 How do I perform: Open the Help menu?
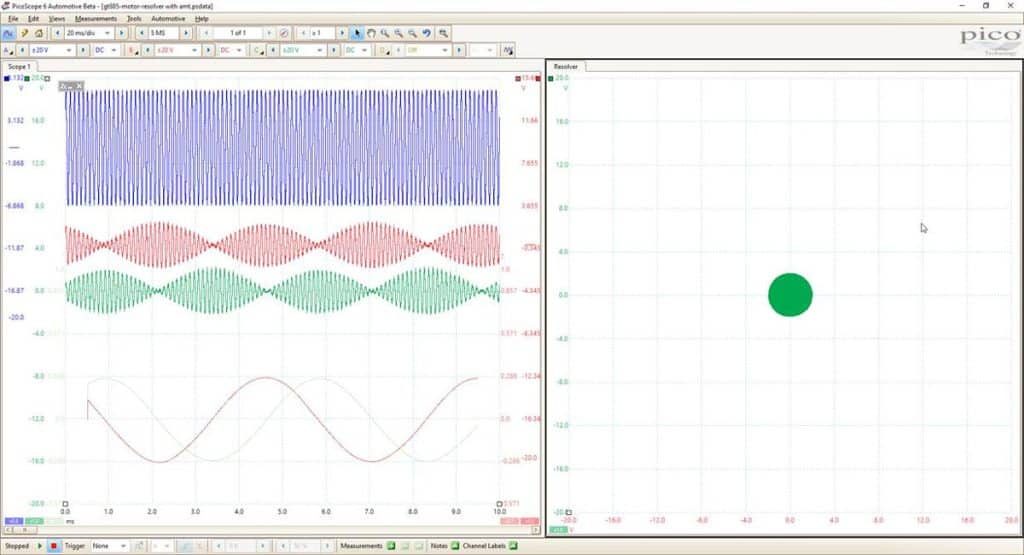click(x=202, y=19)
